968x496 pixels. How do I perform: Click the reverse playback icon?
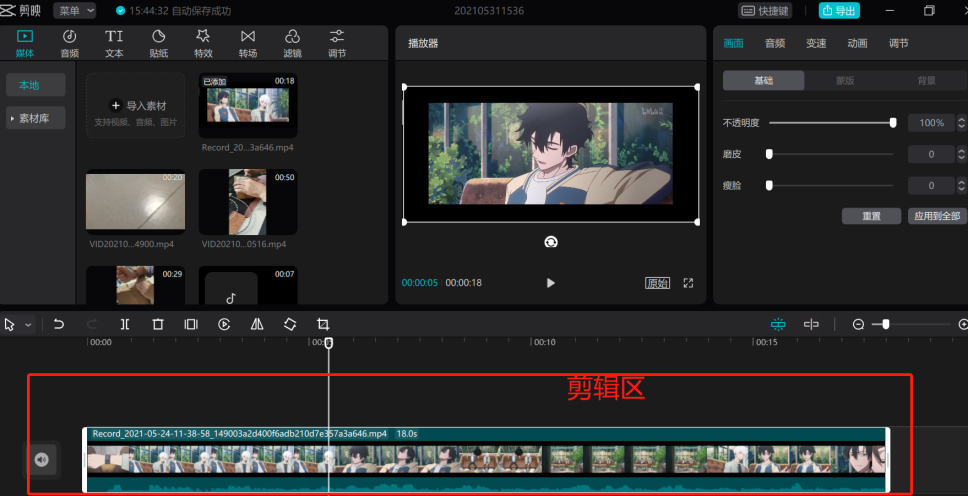click(224, 324)
